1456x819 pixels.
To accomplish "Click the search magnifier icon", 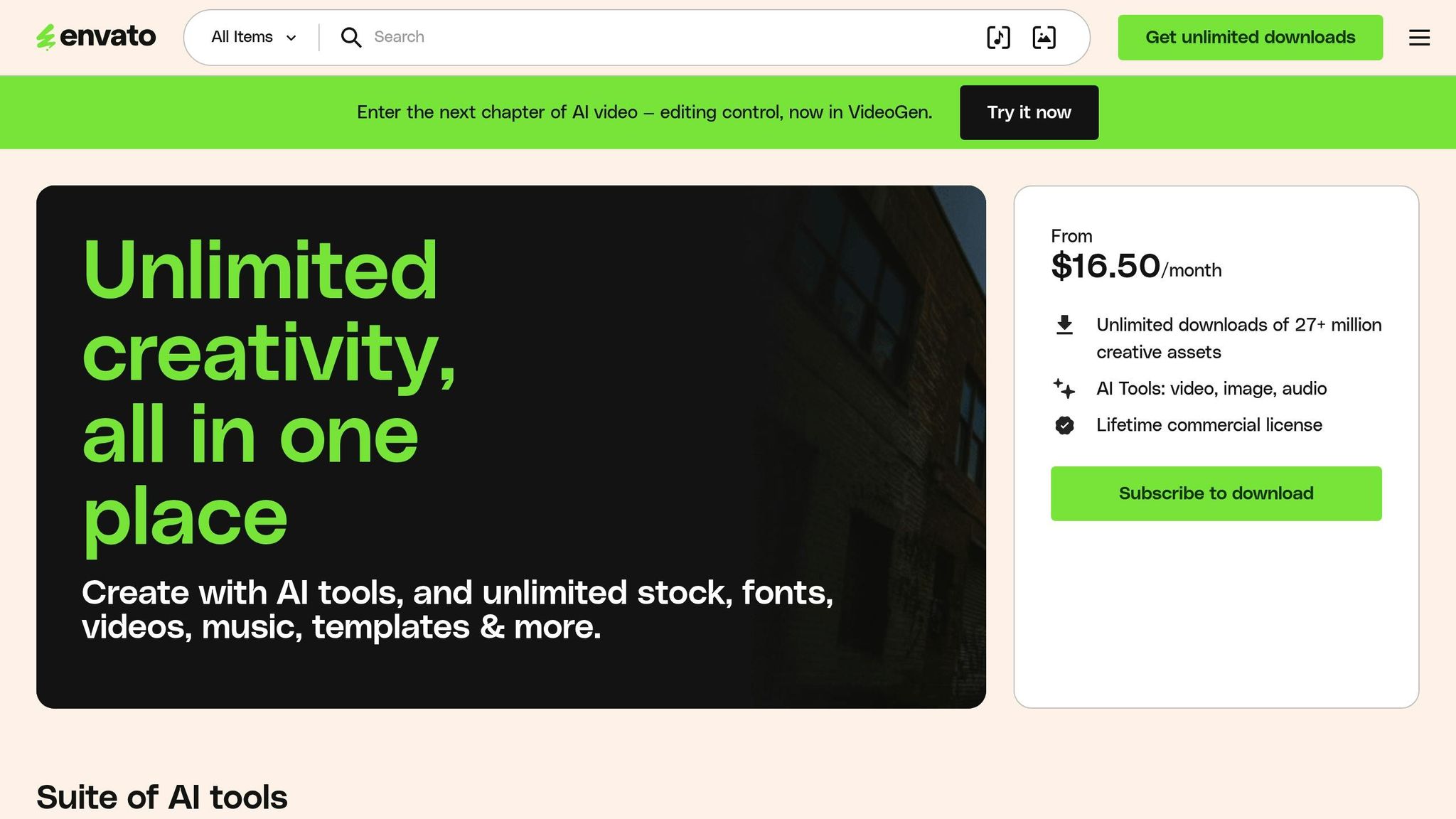I will (350, 37).
